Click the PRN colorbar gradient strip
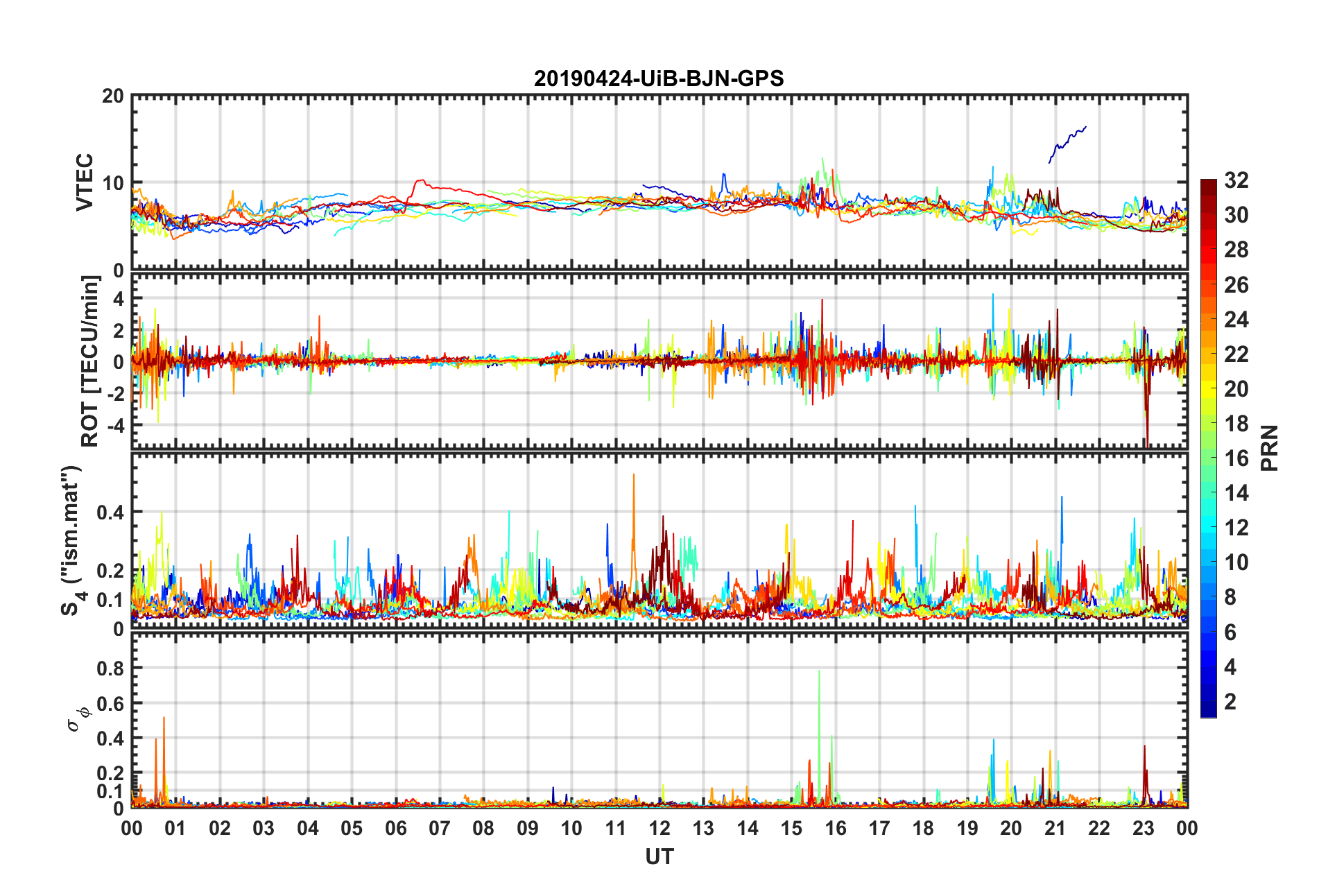Viewport: 1319px width, 896px height. coord(1209,448)
